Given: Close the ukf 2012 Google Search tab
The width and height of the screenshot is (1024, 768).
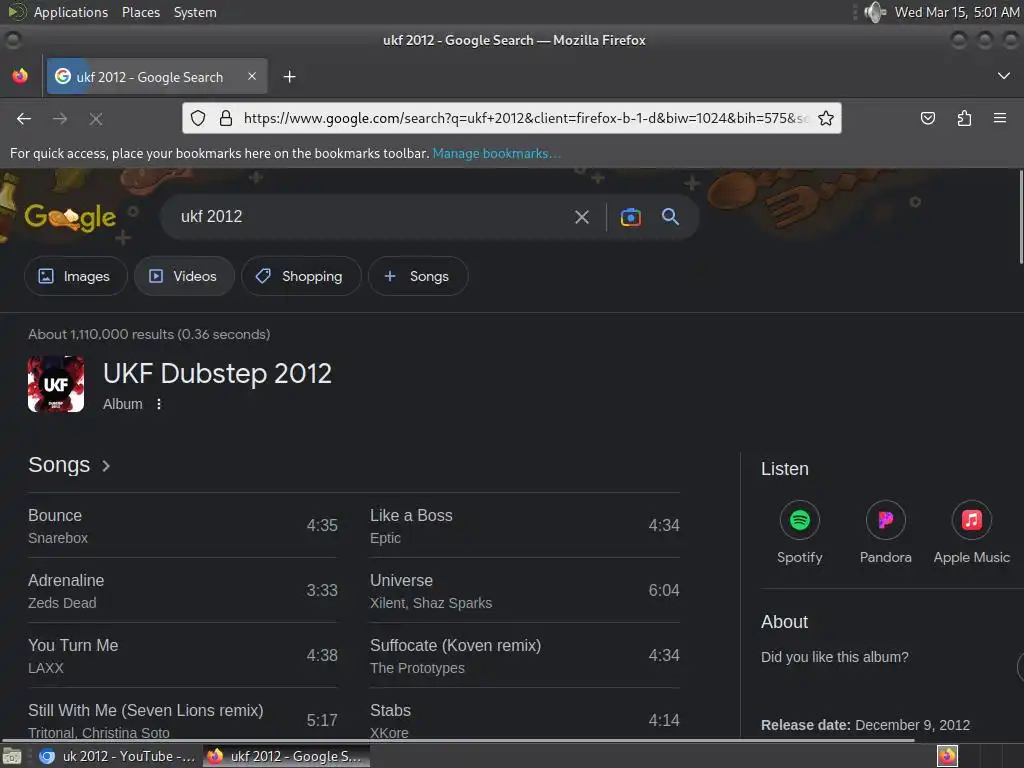Looking at the screenshot, I should (251, 76).
